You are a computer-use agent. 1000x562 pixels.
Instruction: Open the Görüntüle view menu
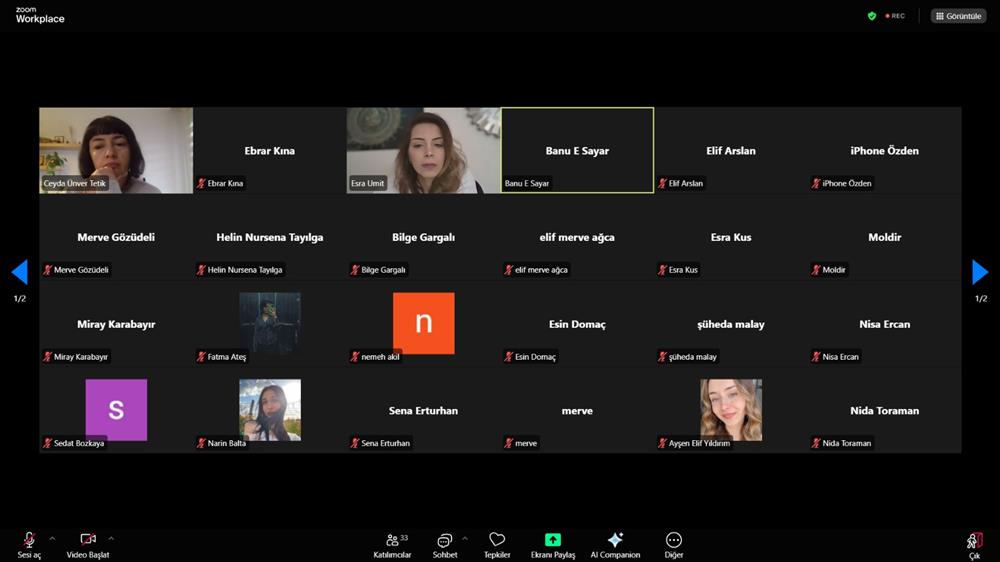click(x=958, y=16)
